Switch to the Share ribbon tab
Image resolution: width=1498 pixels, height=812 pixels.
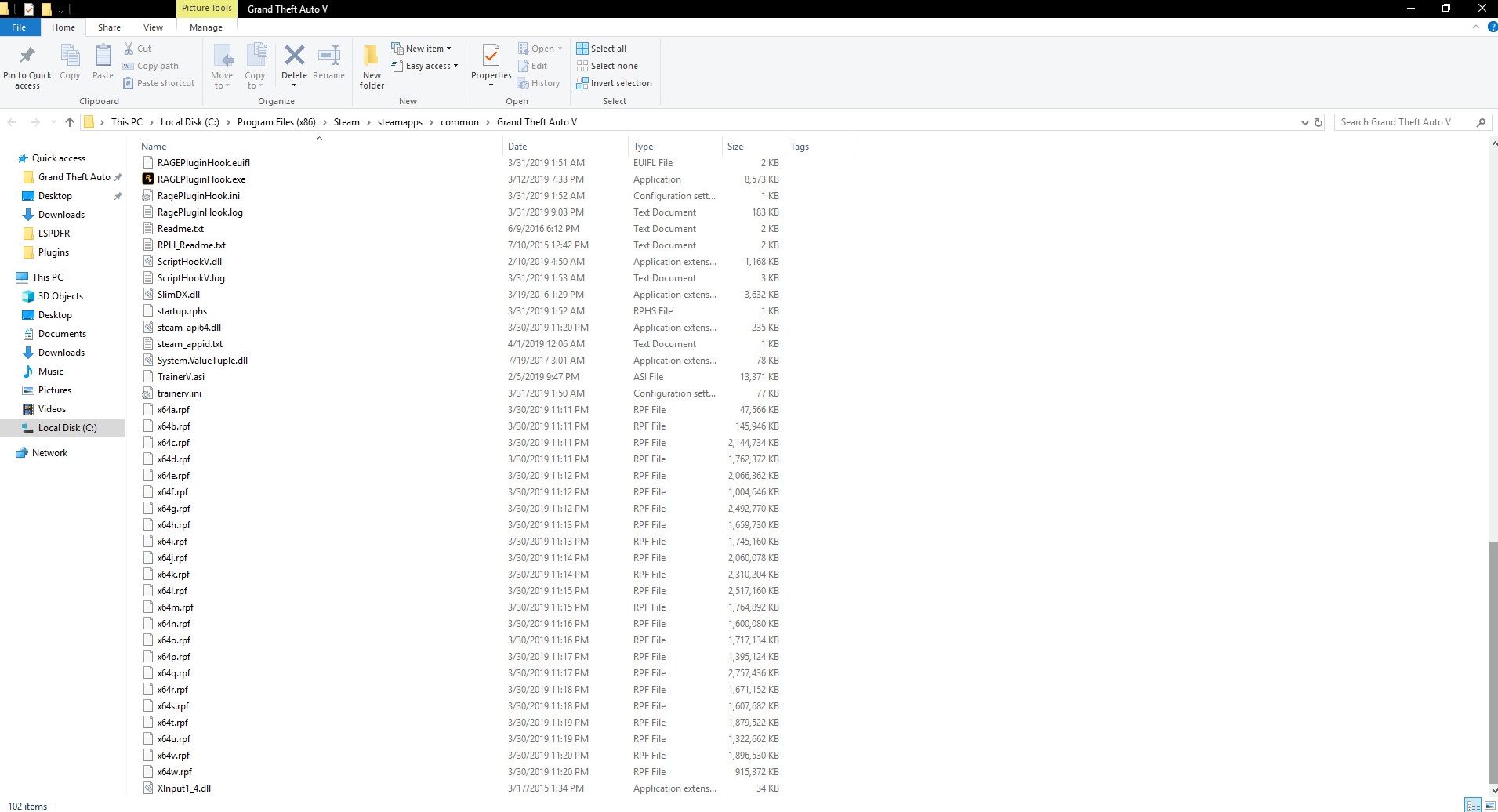[109, 27]
